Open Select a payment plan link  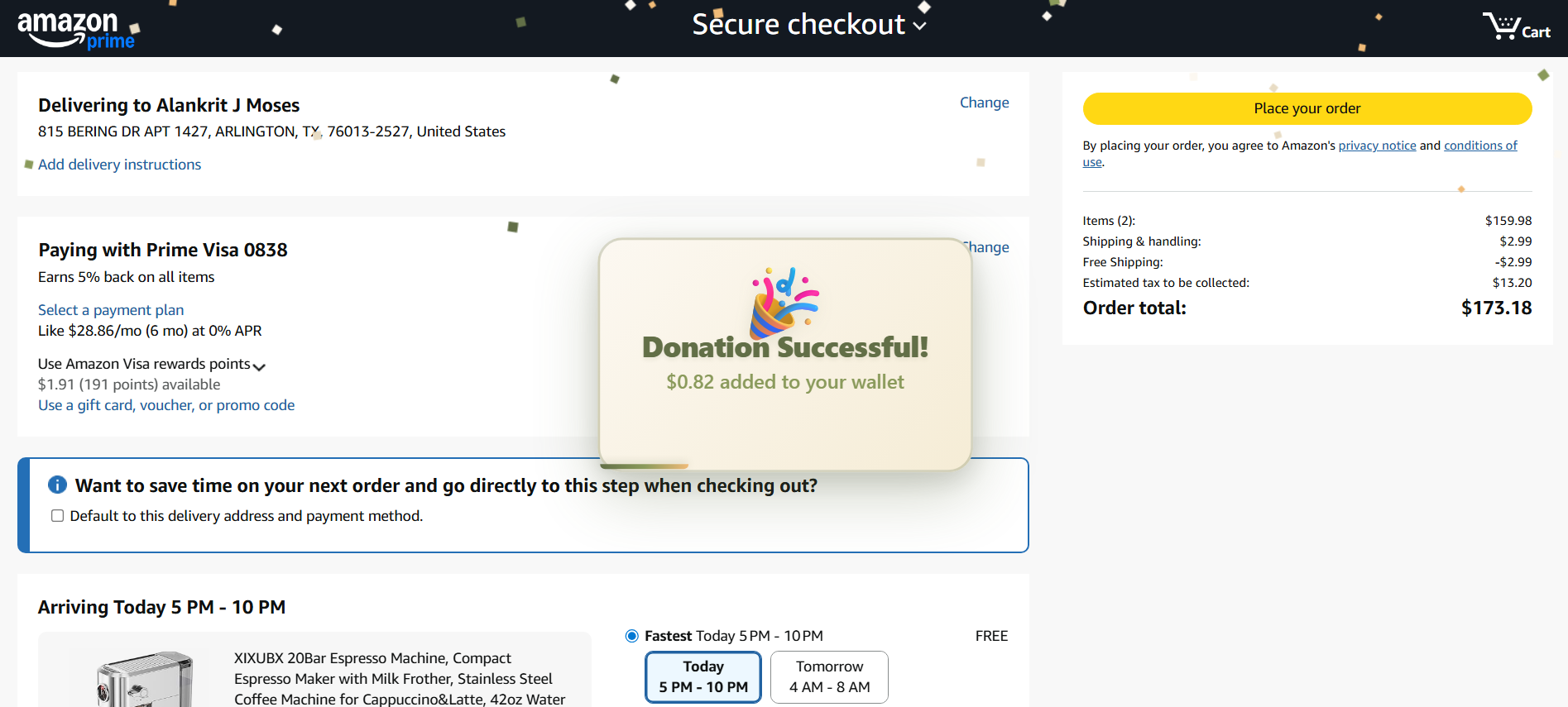coord(111,310)
